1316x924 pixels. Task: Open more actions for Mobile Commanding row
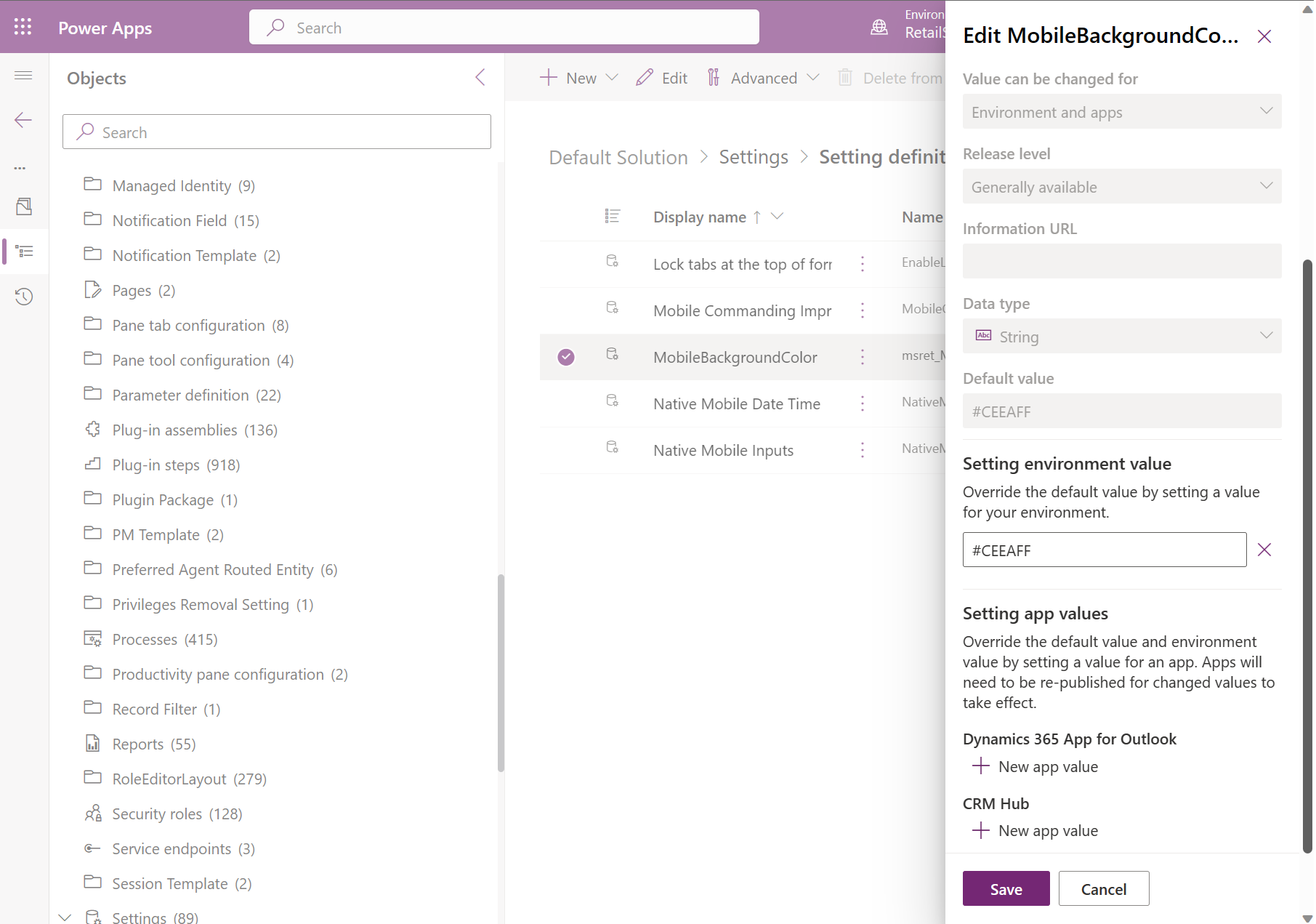pos(863,310)
